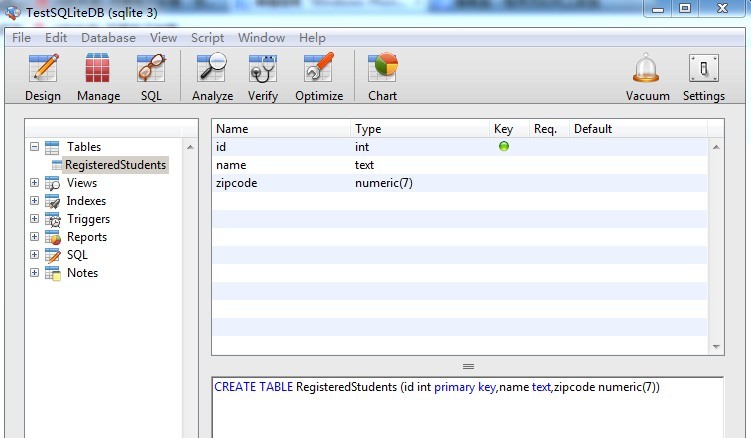This screenshot has height=438, width=751.
Task: Expand the Notes tree node
Action: 34,272
